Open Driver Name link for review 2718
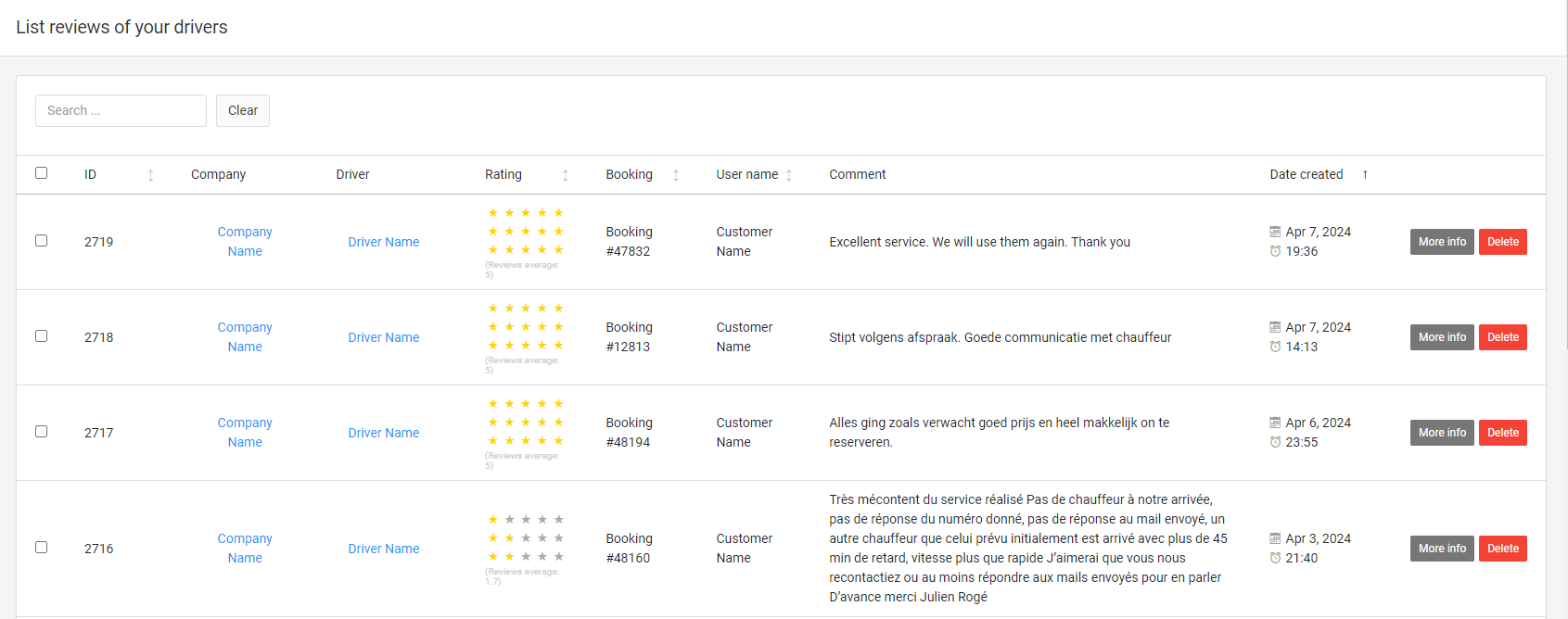 (383, 337)
